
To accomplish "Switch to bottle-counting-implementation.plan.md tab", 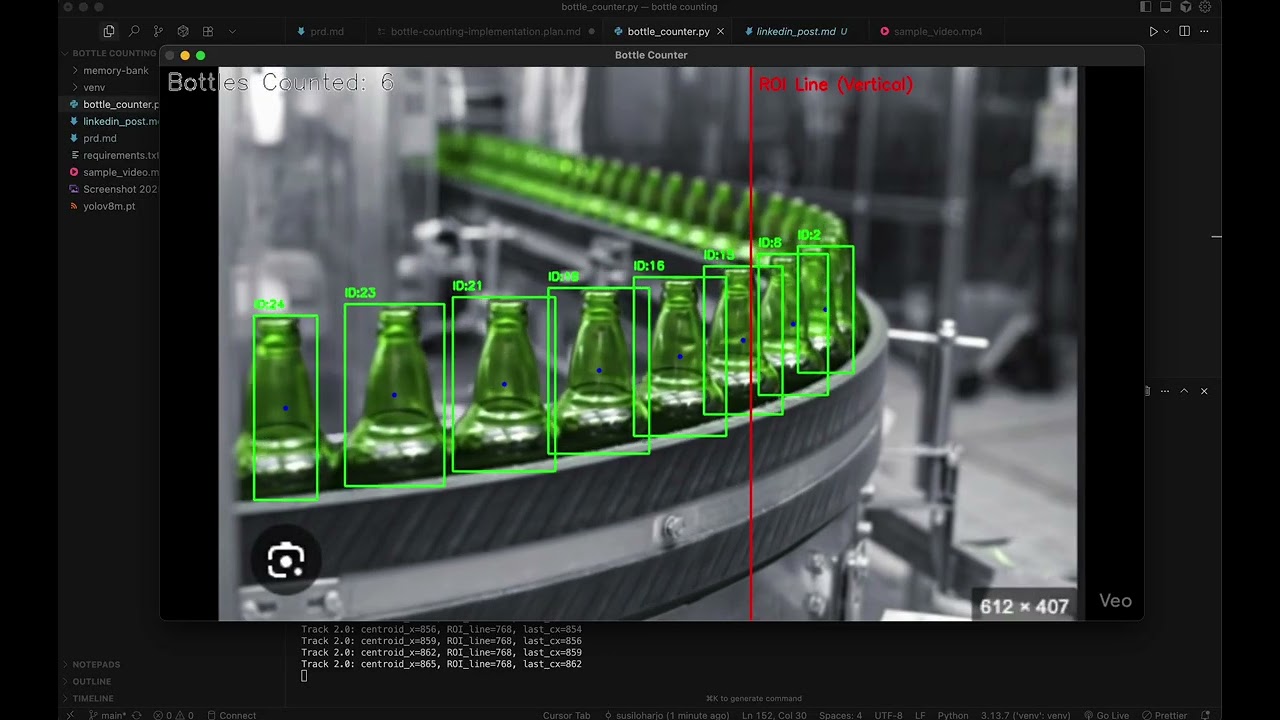I will (x=485, y=31).
